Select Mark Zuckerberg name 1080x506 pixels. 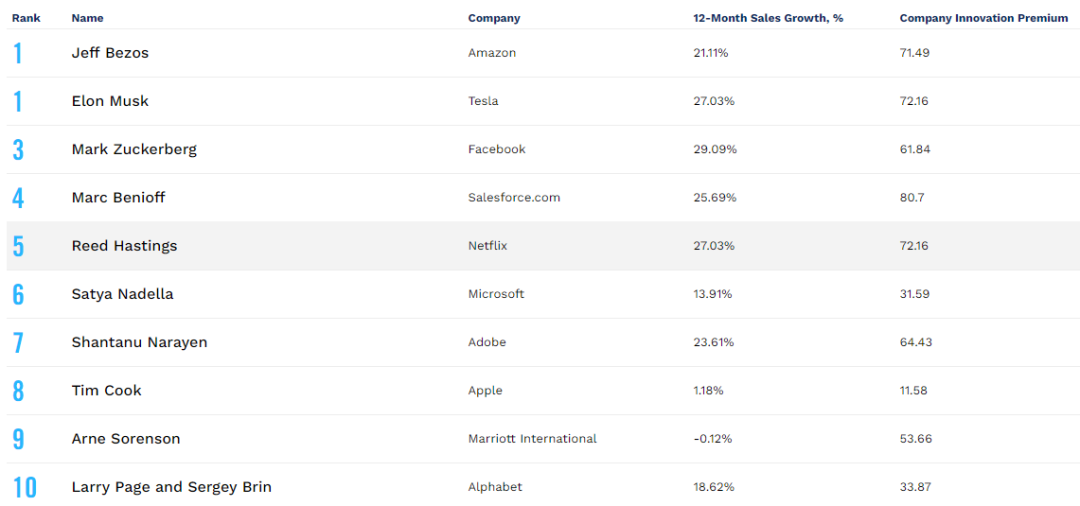pyautogui.click(x=134, y=149)
